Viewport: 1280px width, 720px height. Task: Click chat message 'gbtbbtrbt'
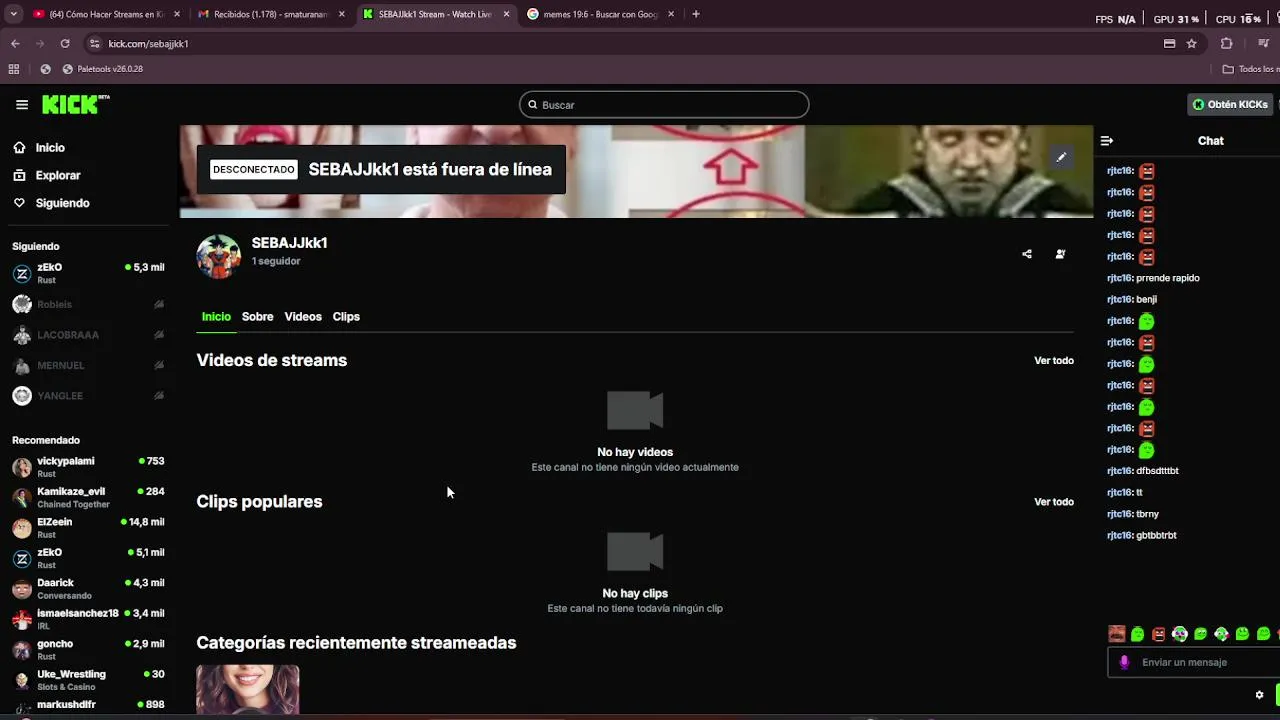[x=1156, y=535]
